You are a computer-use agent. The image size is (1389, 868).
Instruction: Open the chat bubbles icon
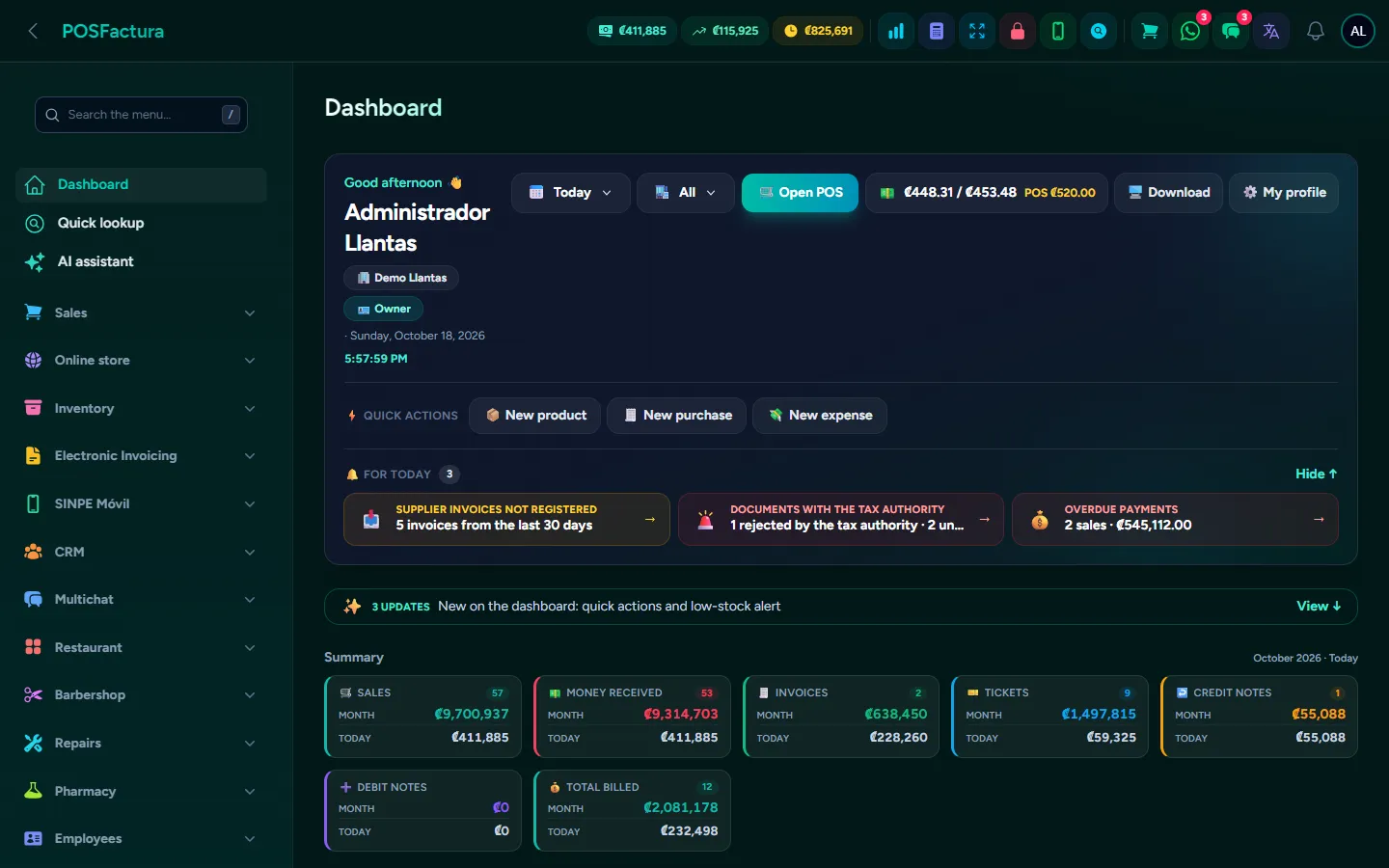coord(1231,31)
